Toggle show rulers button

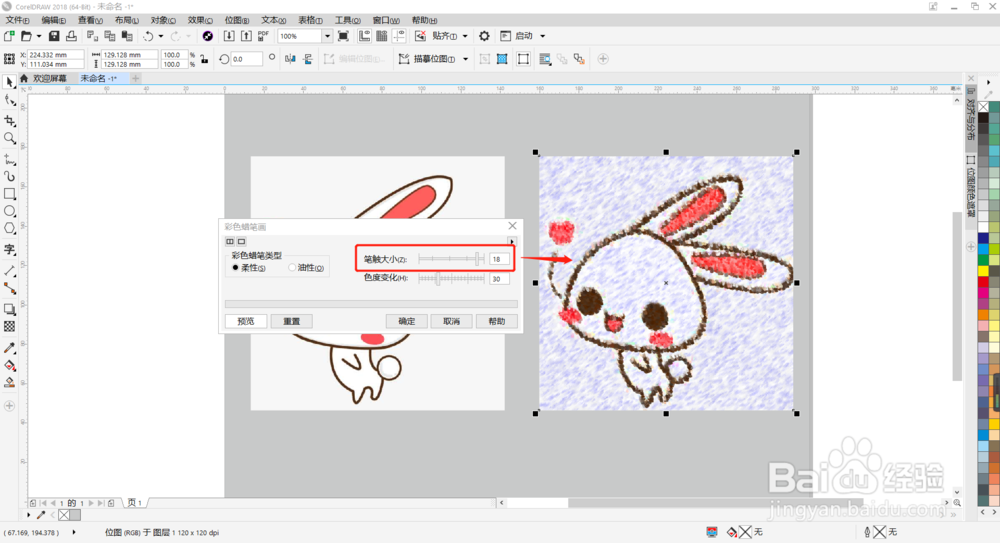(x=364, y=36)
